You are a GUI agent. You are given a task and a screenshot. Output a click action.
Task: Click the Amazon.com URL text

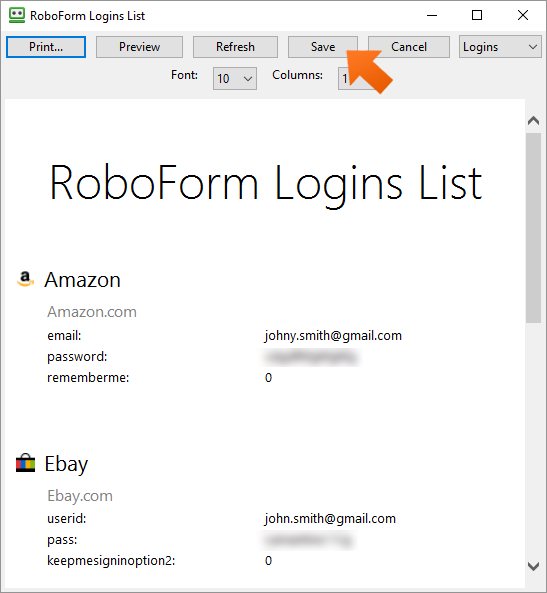tap(92, 312)
